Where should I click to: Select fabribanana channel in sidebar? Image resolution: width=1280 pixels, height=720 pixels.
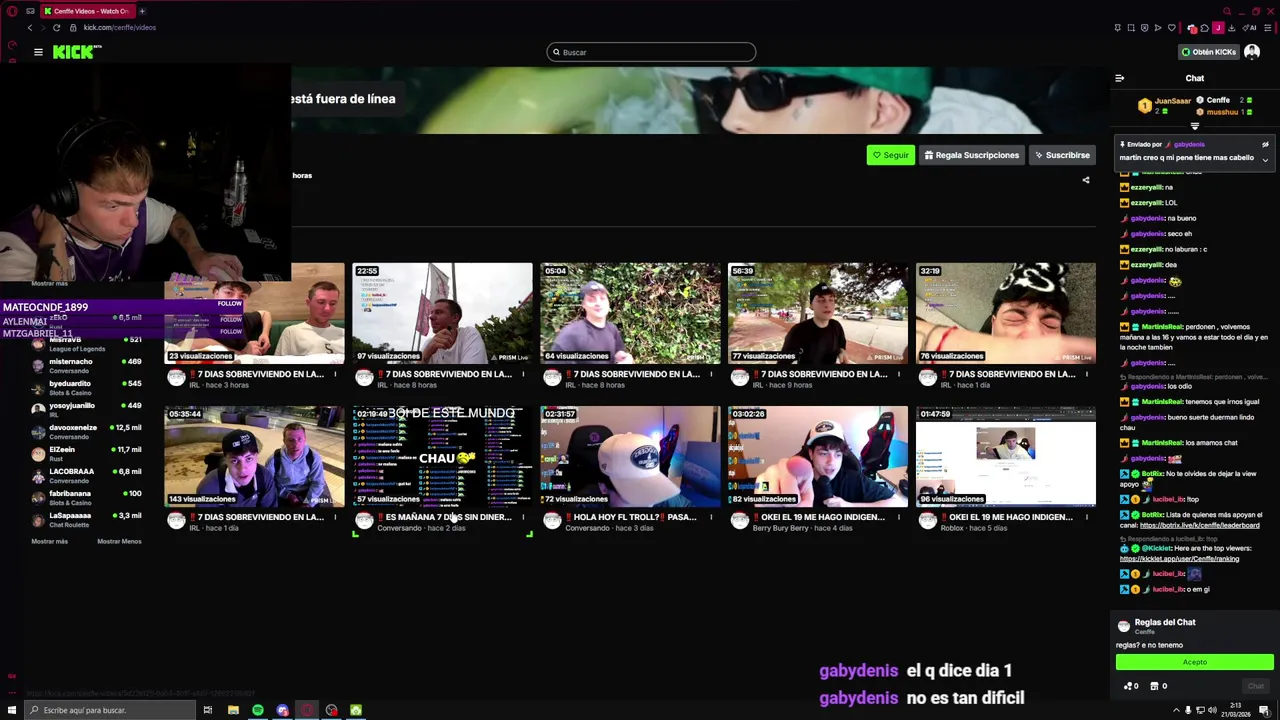(x=88, y=497)
